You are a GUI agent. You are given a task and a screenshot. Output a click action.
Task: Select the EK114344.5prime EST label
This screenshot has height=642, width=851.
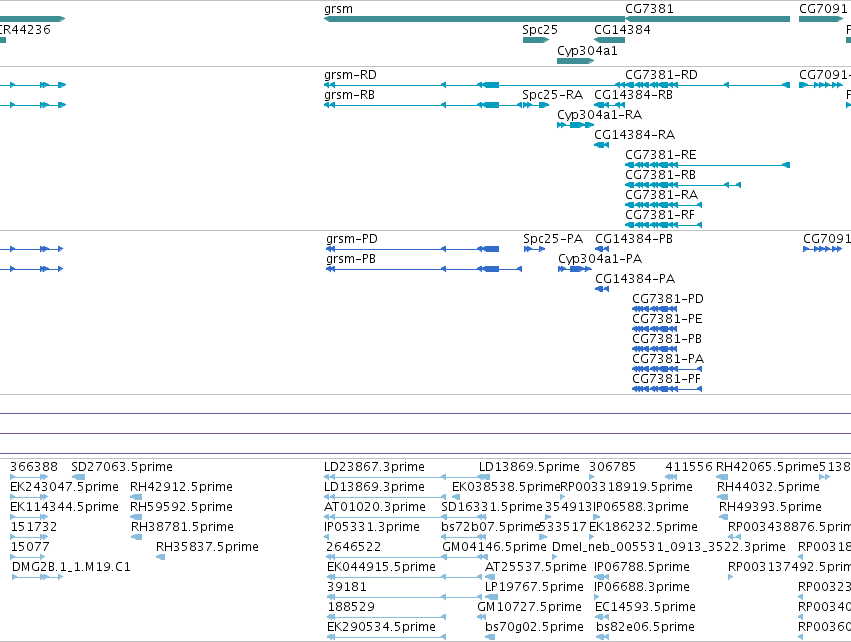tap(64, 507)
